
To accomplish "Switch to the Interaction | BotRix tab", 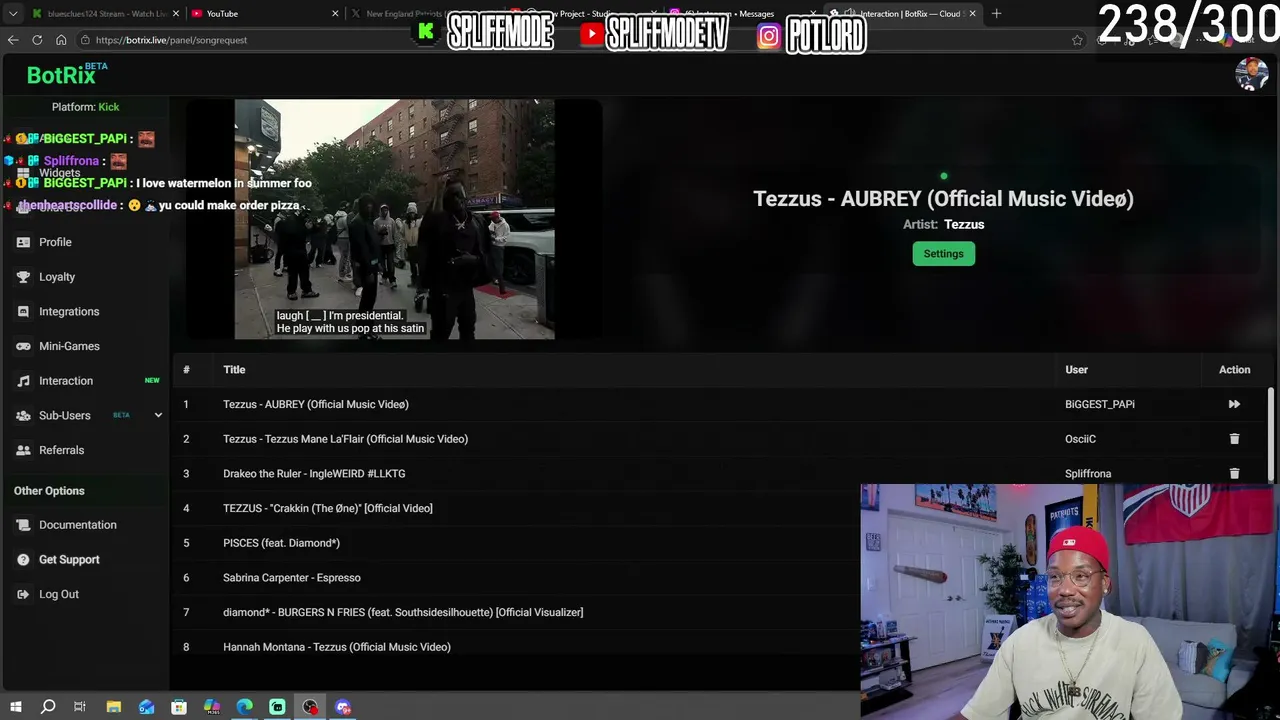I will 903,14.
